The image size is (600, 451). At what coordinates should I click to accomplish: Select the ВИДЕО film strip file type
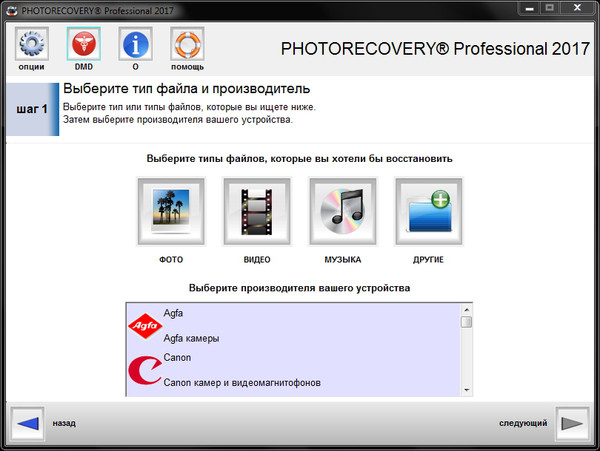click(257, 211)
